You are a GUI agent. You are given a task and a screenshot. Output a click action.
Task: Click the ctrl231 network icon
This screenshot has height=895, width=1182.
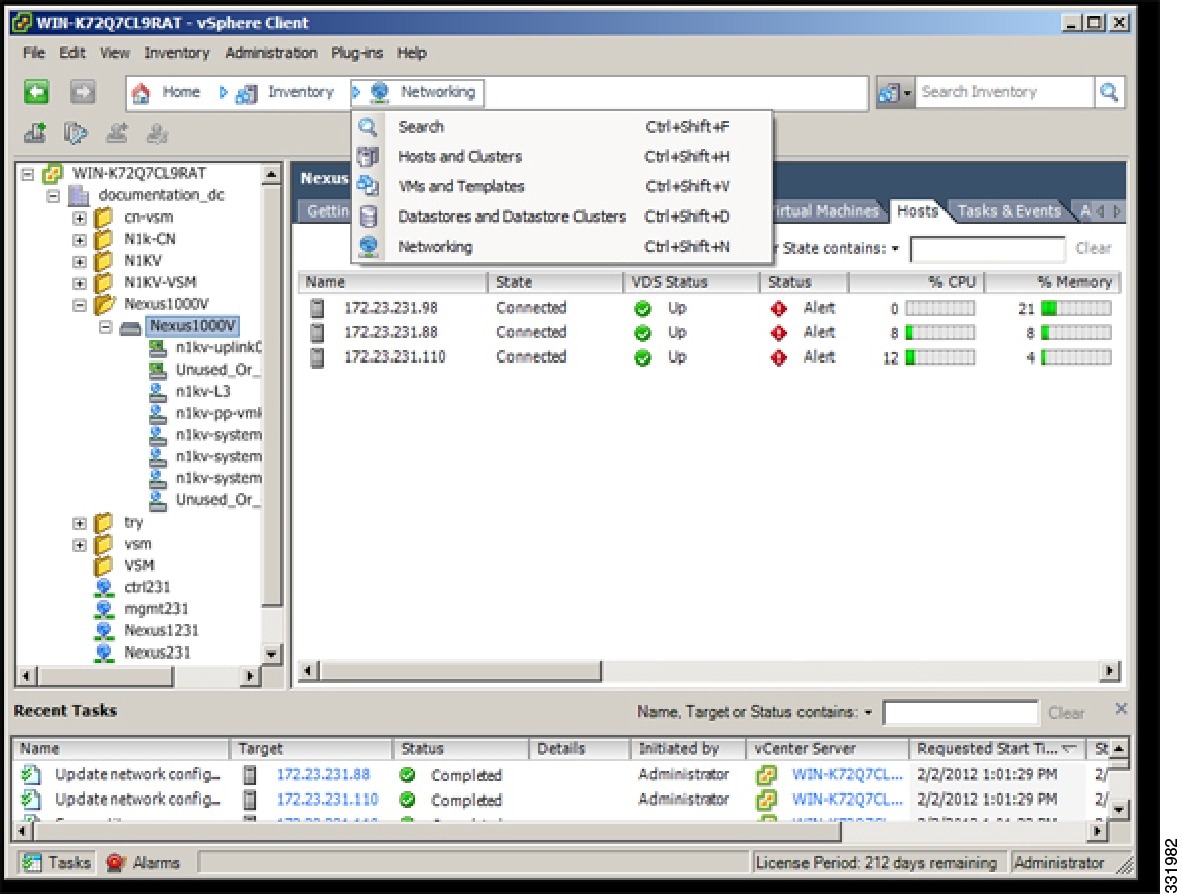[104, 587]
